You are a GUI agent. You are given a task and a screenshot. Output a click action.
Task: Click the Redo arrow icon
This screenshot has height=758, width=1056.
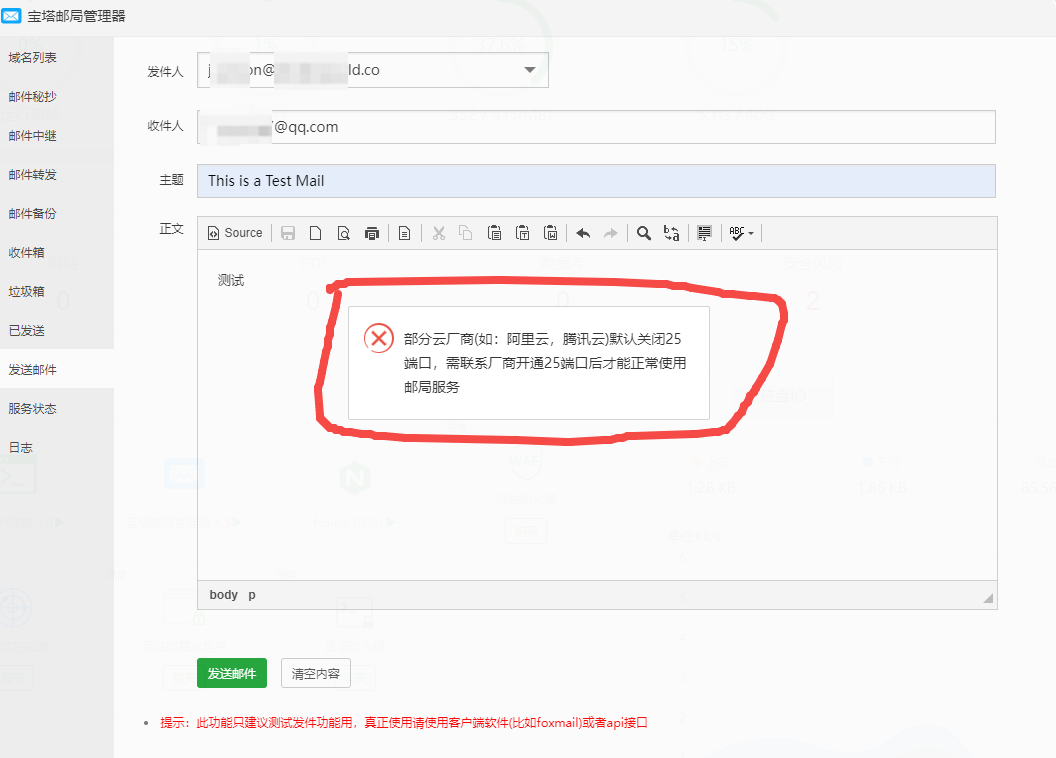(x=611, y=233)
